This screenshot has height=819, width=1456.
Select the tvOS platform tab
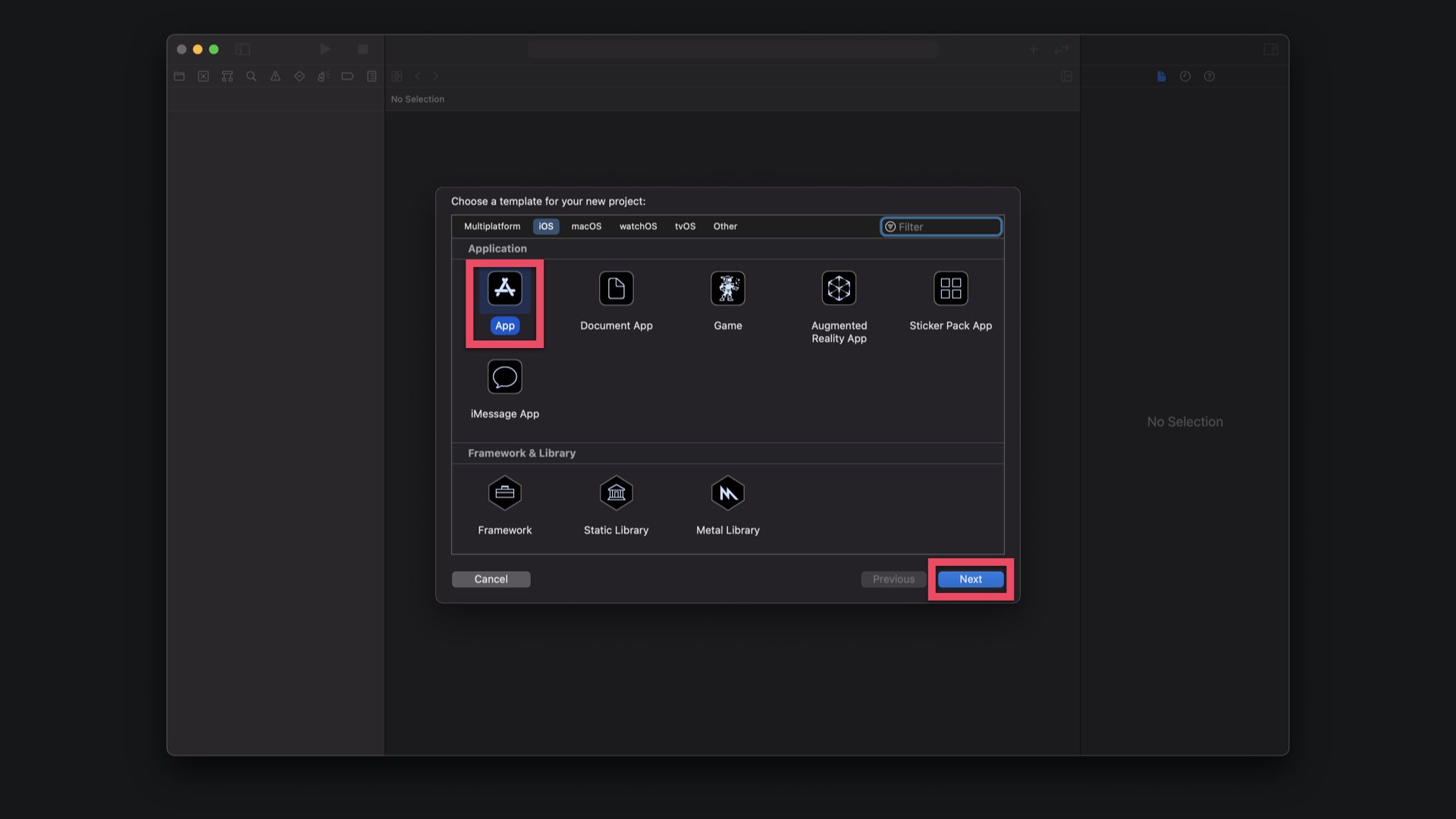click(685, 227)
